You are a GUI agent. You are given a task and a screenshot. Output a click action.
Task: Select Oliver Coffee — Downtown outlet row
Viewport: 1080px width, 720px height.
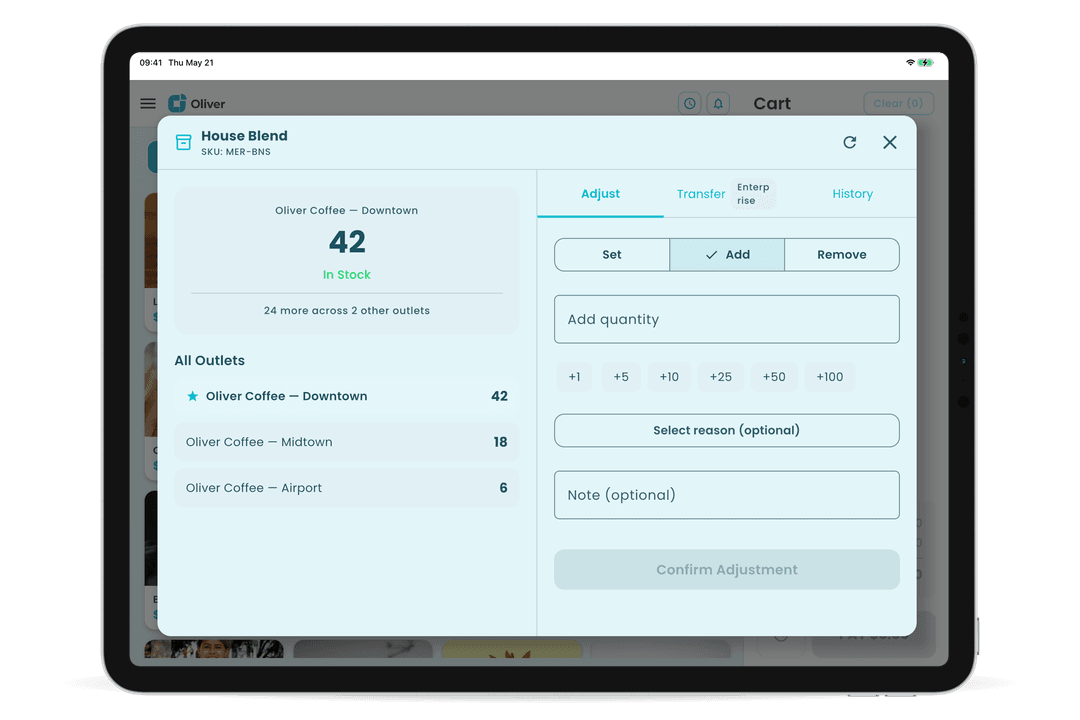346,396
